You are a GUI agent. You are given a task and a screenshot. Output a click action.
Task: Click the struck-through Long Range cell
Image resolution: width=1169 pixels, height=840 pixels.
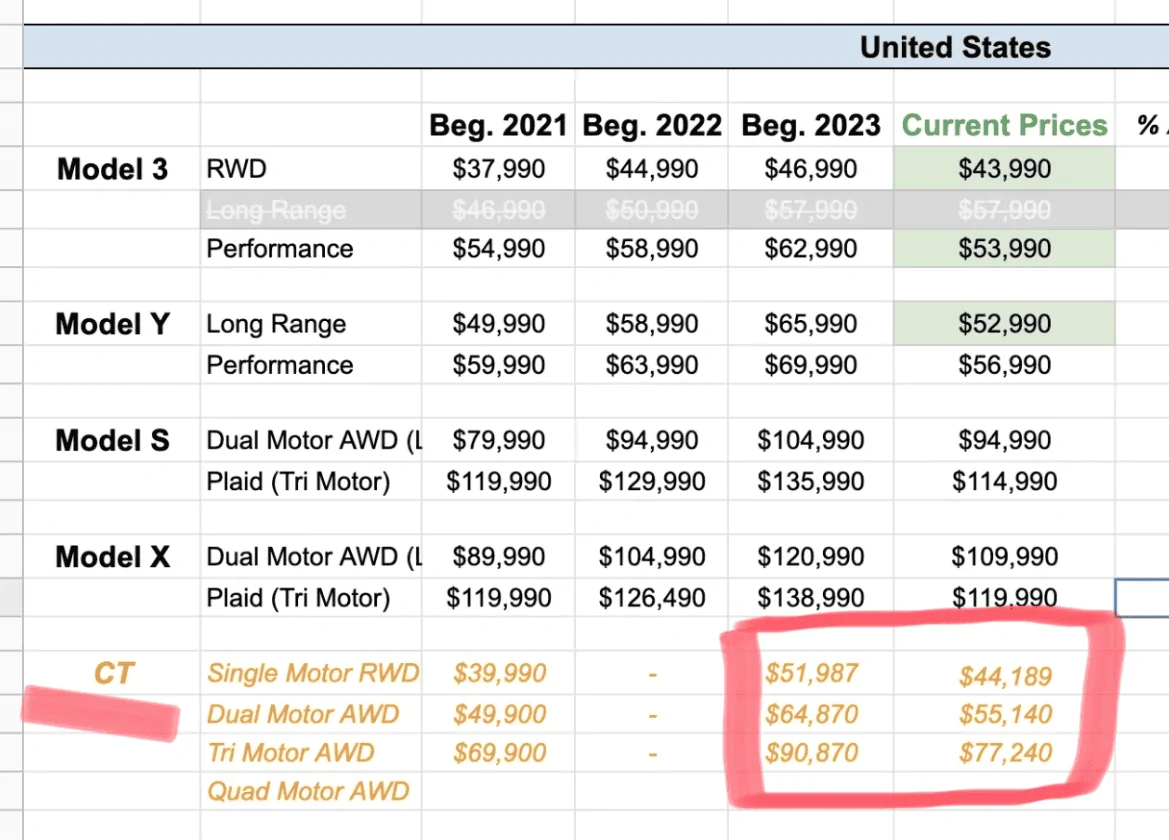[311, 209]
